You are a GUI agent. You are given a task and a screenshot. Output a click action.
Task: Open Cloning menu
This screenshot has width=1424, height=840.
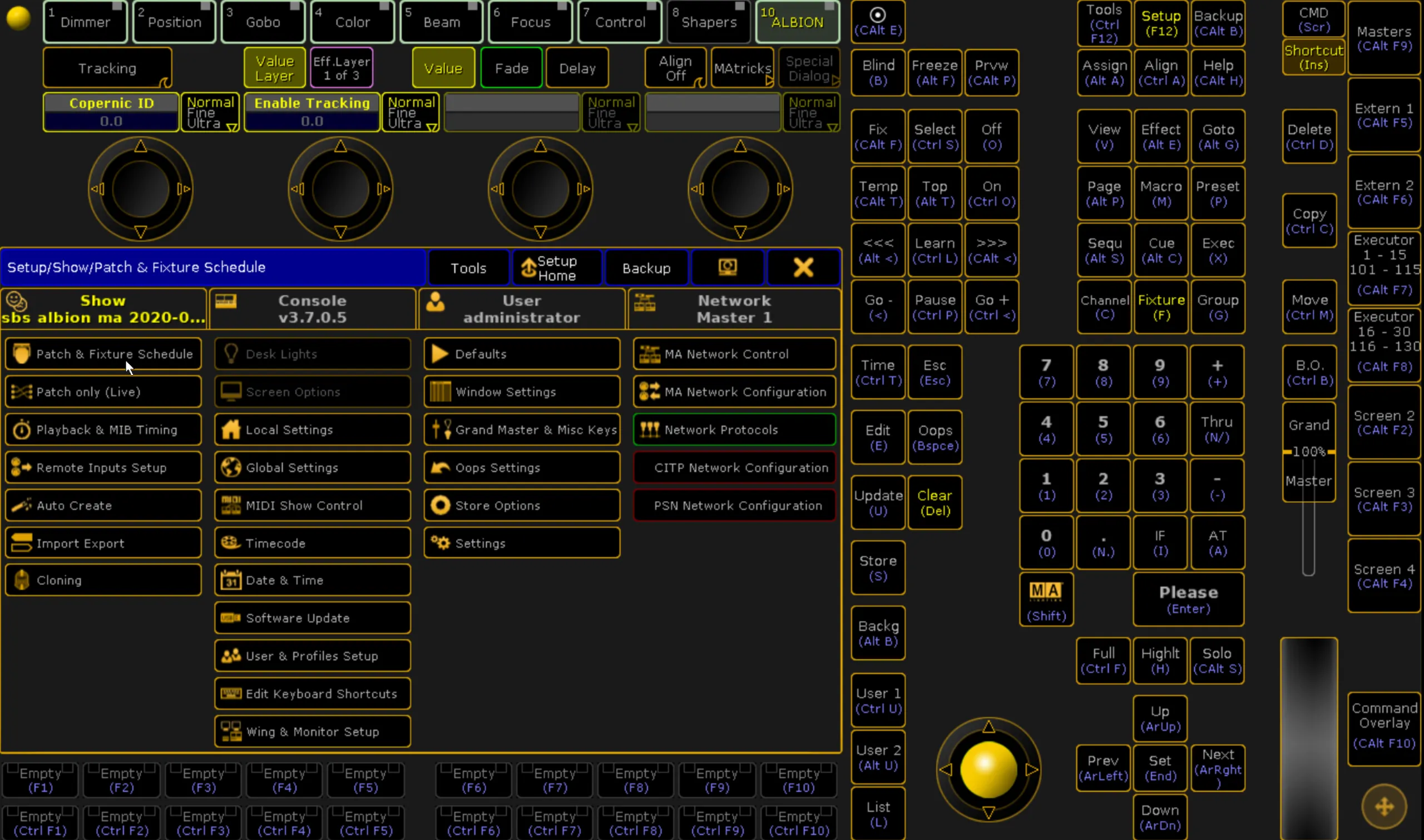point(103,580)
